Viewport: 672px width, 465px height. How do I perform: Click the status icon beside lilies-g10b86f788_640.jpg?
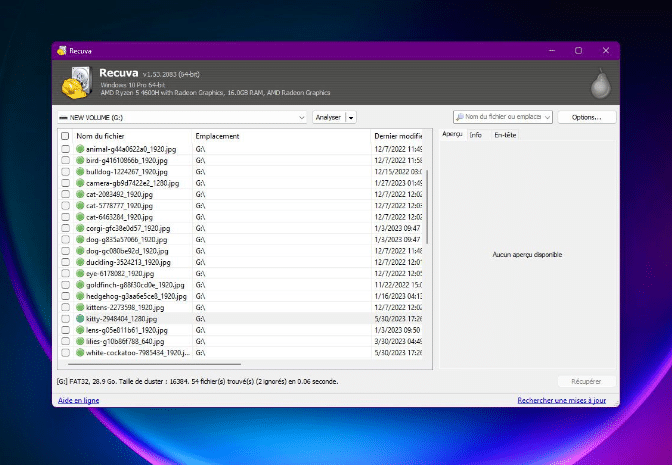click(80, 341)
